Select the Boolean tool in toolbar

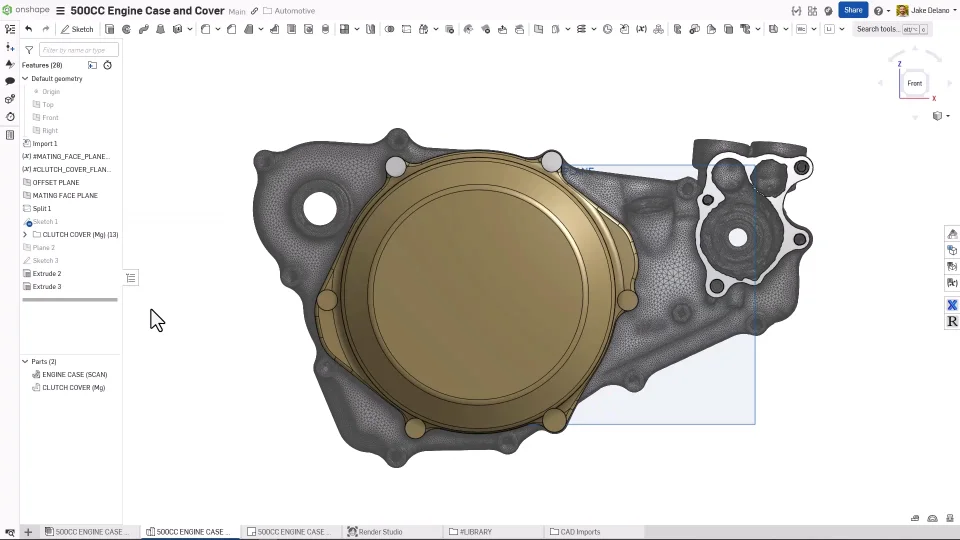[x=389, y=29]
